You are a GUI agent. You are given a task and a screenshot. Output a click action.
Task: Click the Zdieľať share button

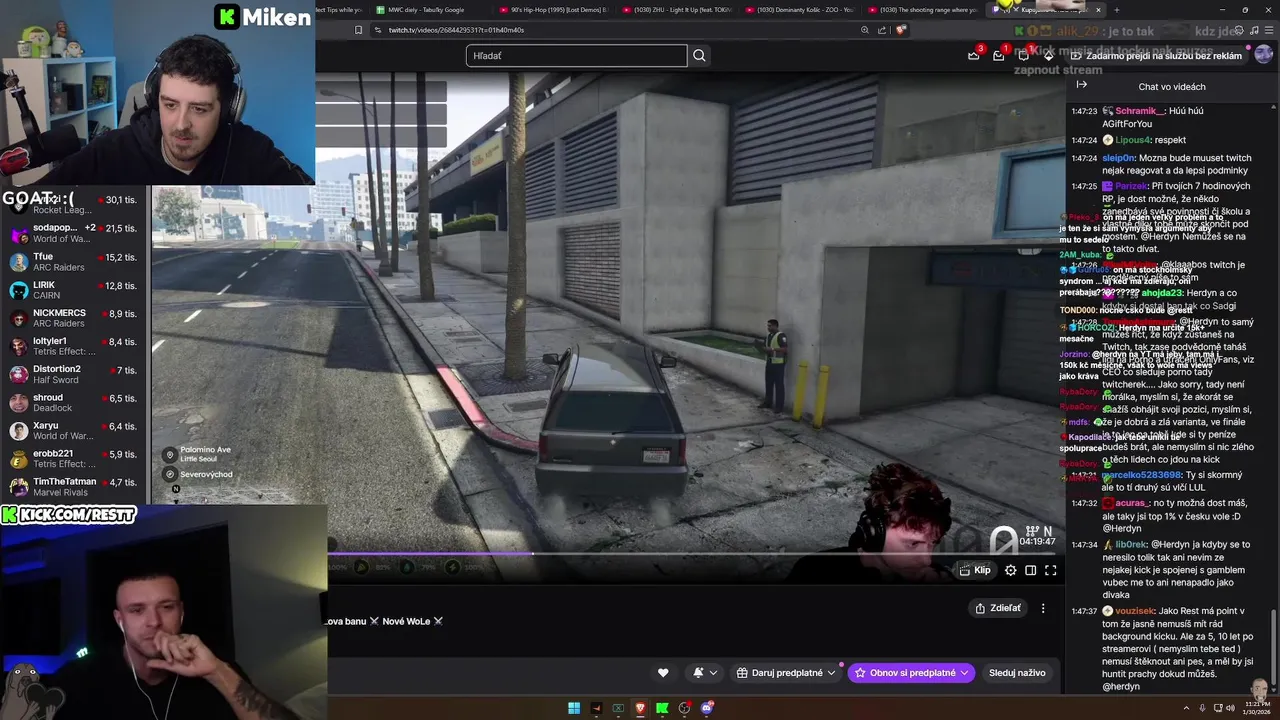coord(998,608)
